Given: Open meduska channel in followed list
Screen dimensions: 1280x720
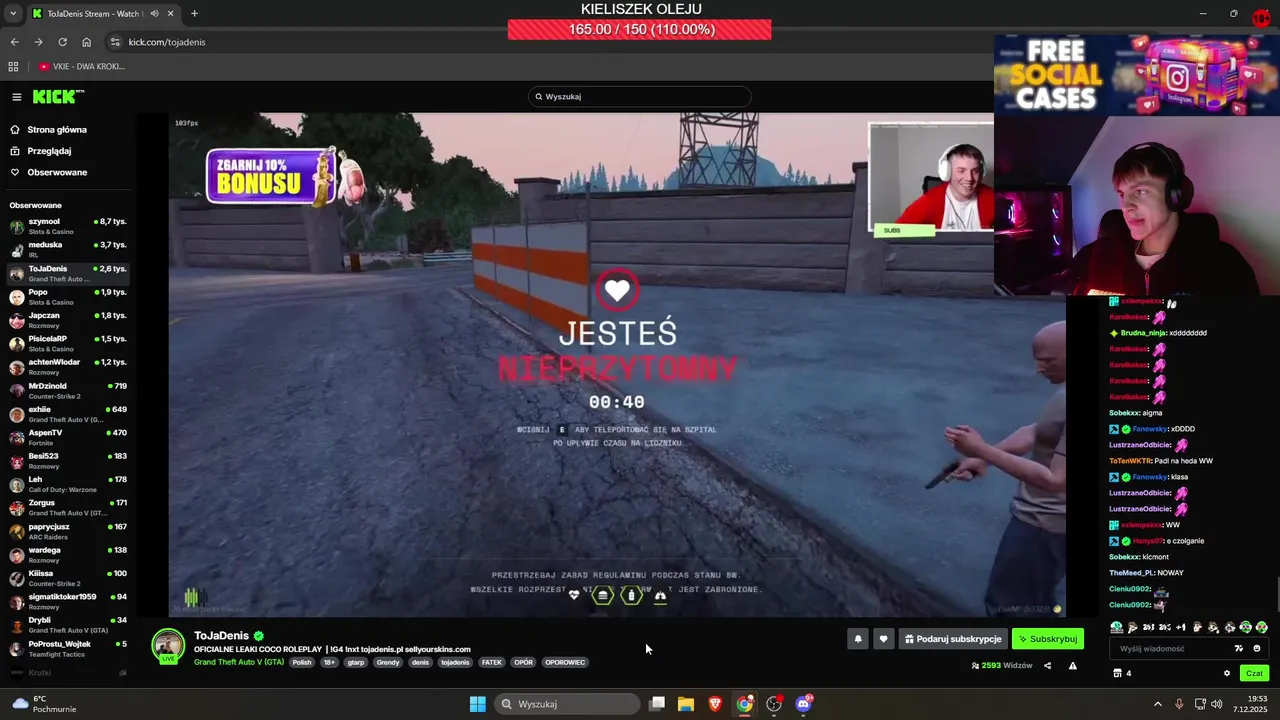Looking at the screenshot, I should 68,249.
